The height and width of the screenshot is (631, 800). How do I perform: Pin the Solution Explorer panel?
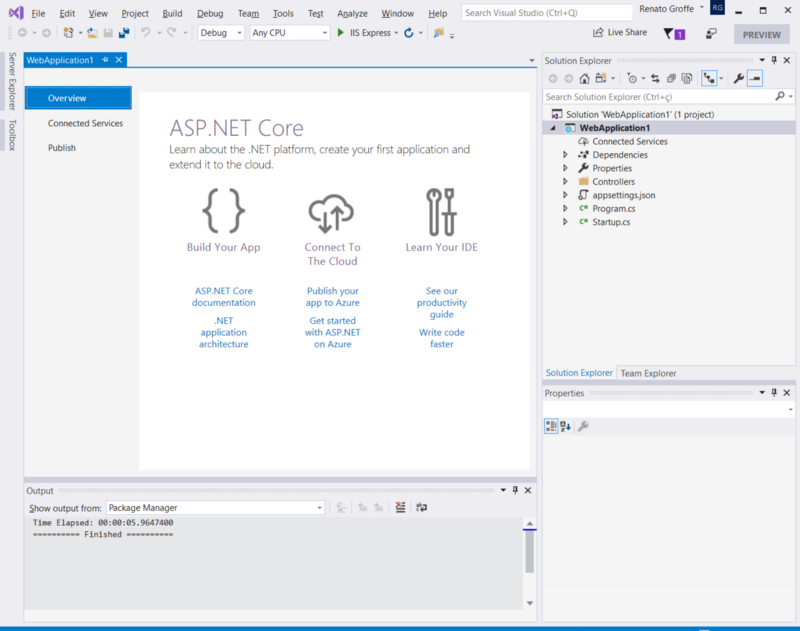coord(774,60)
